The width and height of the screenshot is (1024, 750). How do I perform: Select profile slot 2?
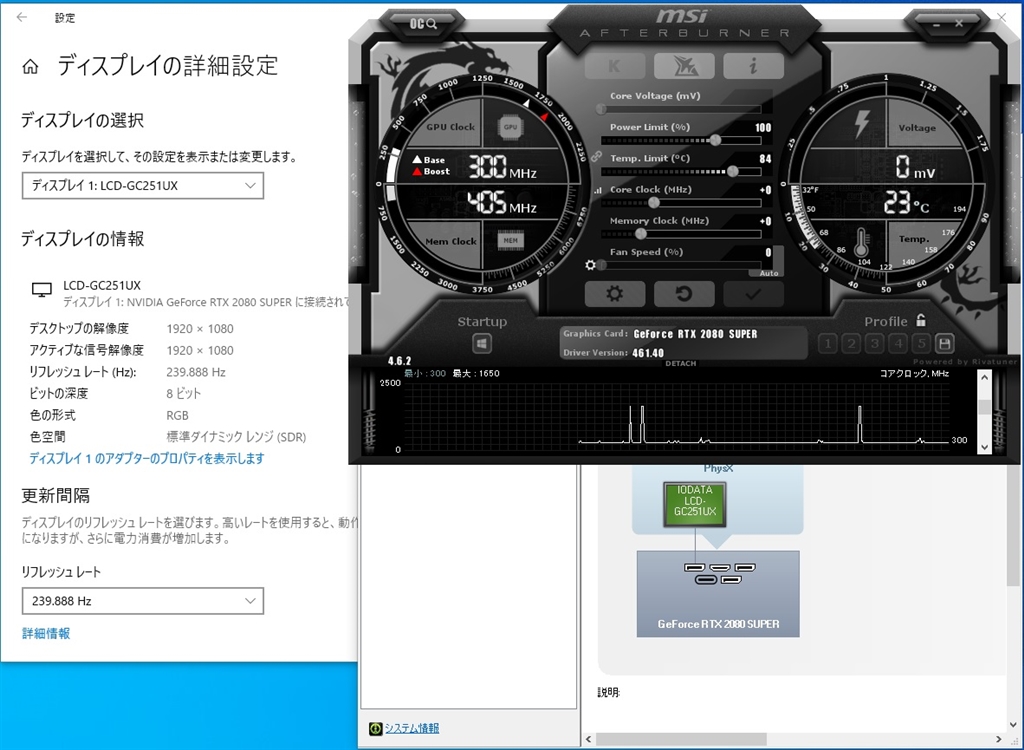point(851,343)
